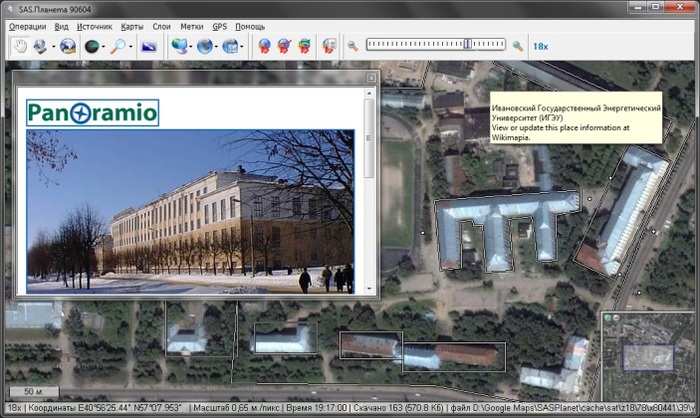
Task: Click the zoom level slider handle
Action: 467,45
